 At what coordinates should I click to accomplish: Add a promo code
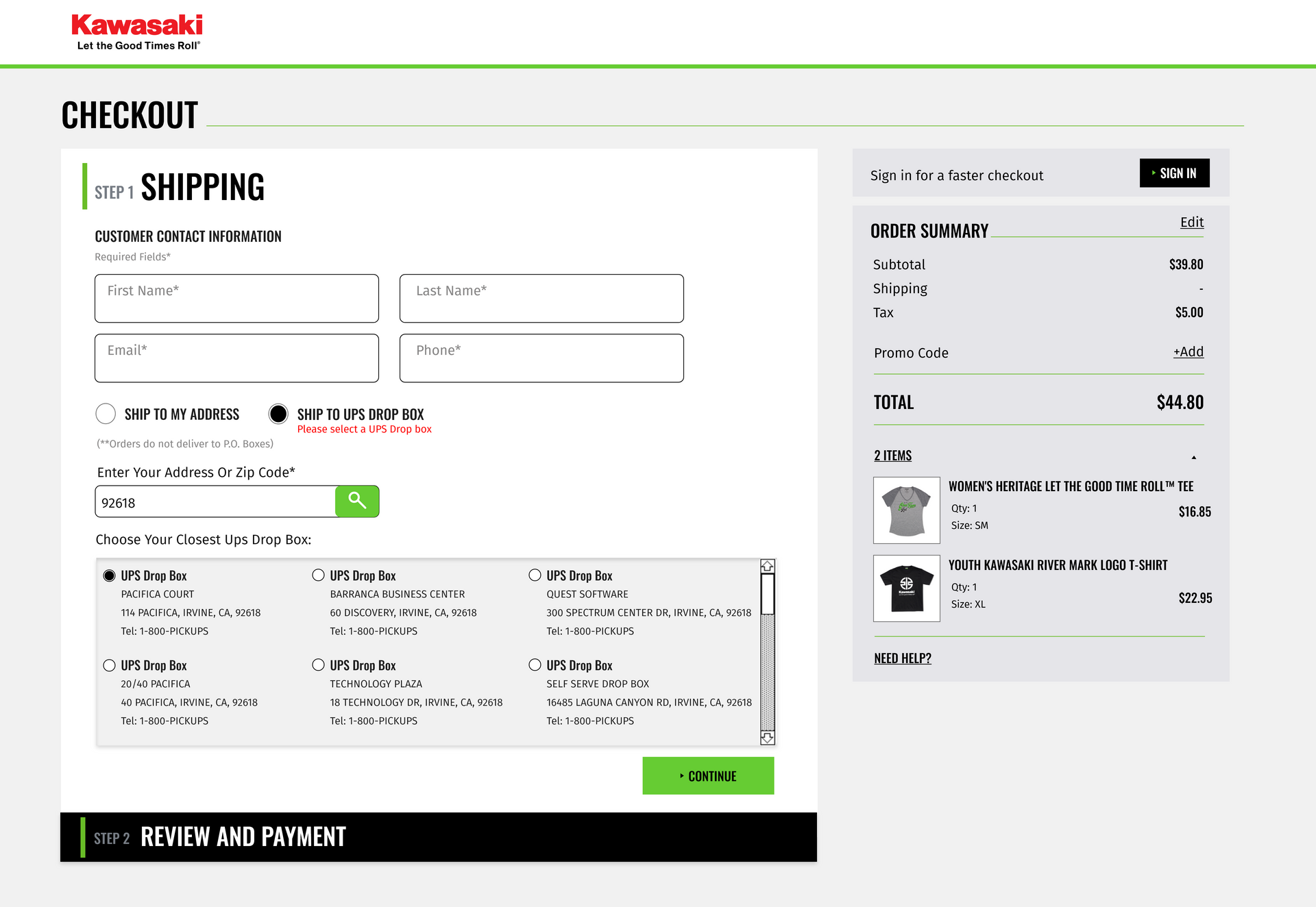1189,352
